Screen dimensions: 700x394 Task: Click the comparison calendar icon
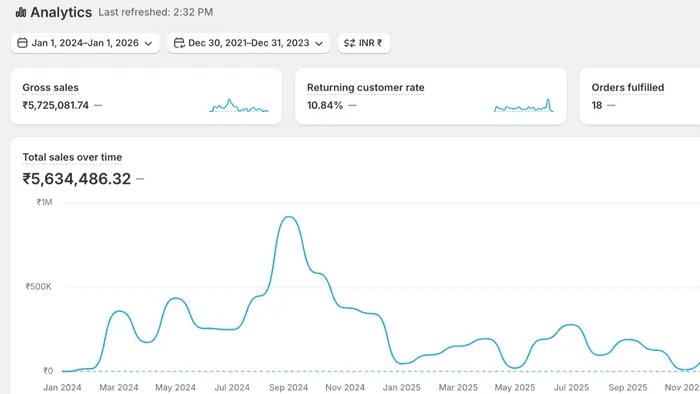coord(179,43)
